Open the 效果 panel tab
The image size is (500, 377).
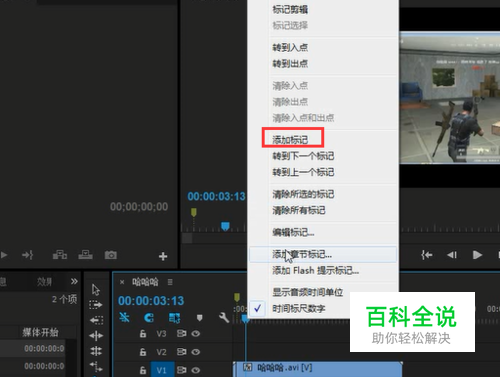point(44,282)
